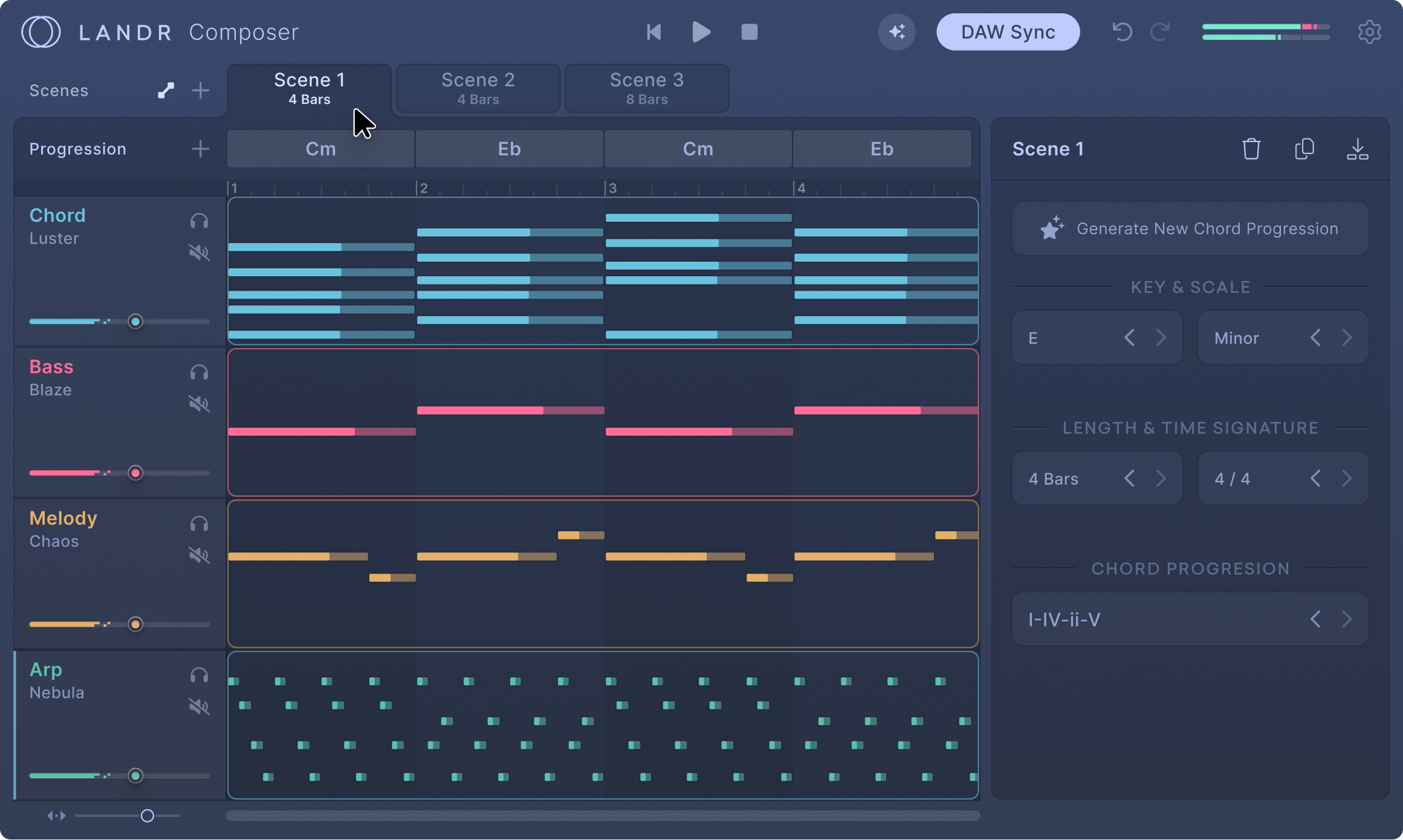The image size is (1403, 840).
Task: Click Generate New Chord Progression
Action: point(1190,228)
